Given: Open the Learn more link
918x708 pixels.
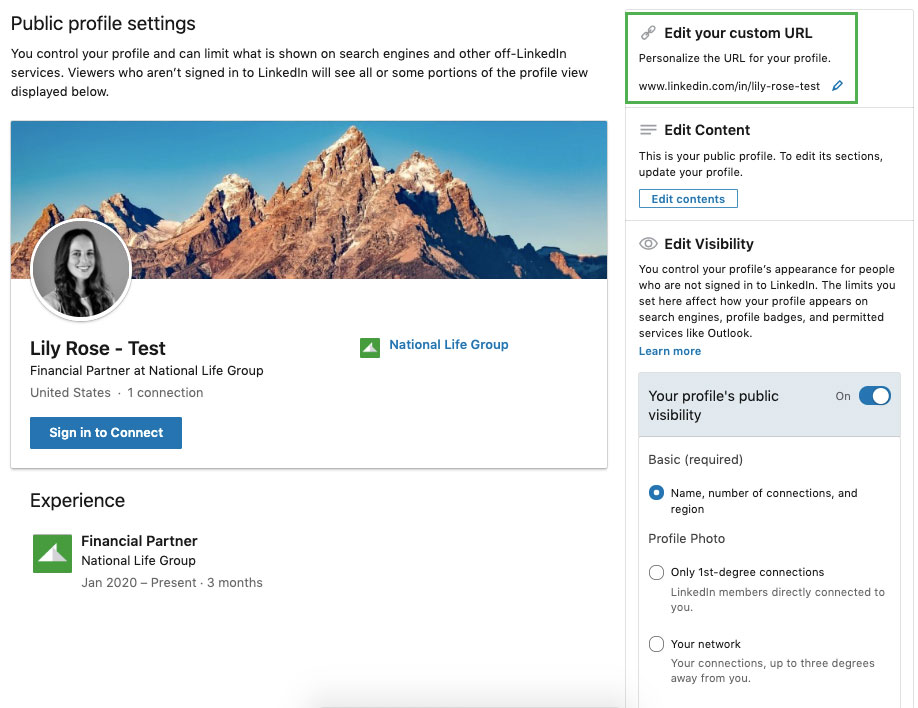Looking at the screenshot, I should tap(670, 351).
